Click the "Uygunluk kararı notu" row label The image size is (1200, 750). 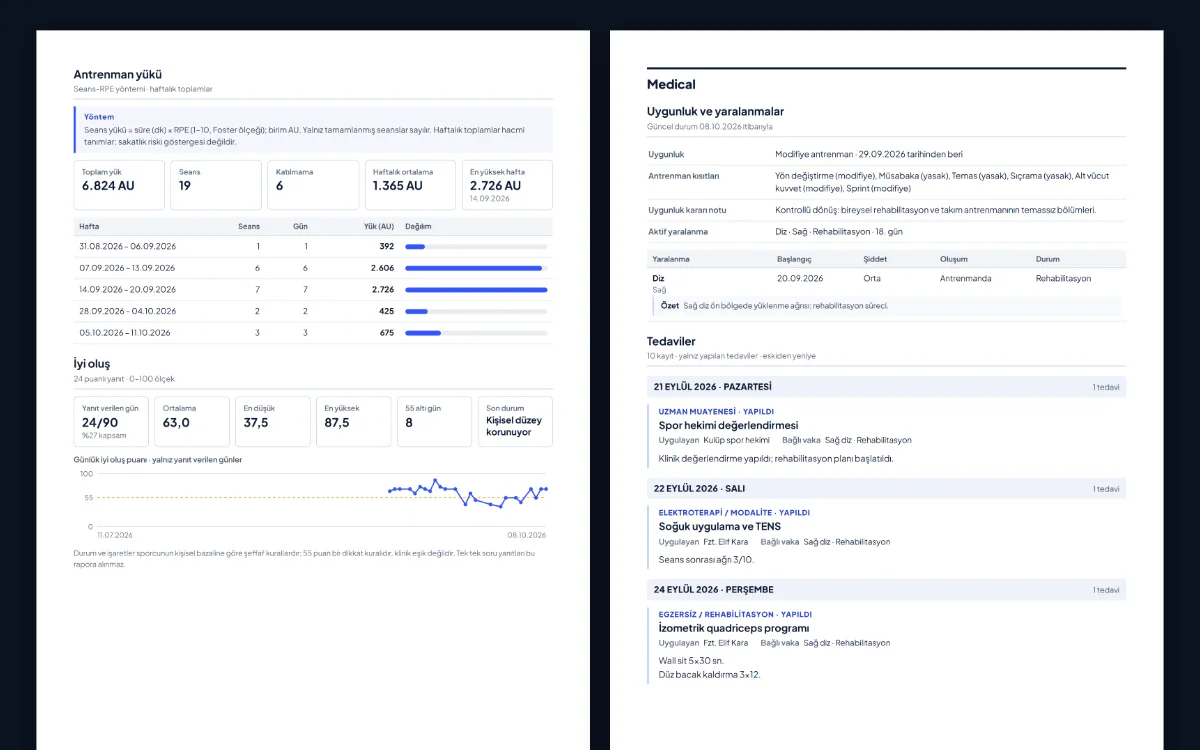pyautogui.click(x=688, y=210)
